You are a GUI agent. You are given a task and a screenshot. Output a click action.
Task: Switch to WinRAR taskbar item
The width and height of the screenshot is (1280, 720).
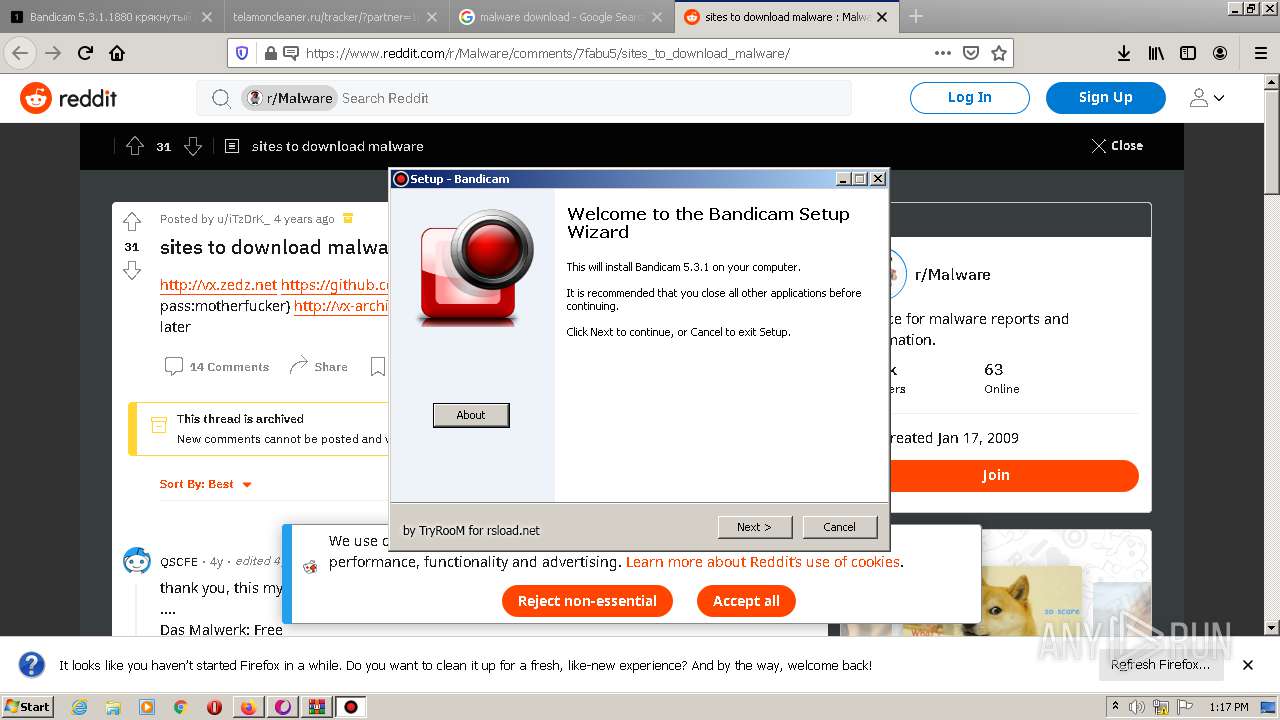pos(317,707)
